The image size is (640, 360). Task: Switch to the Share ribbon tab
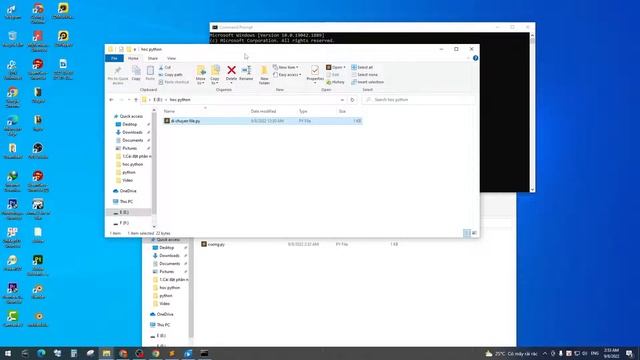tap(153, 58)
